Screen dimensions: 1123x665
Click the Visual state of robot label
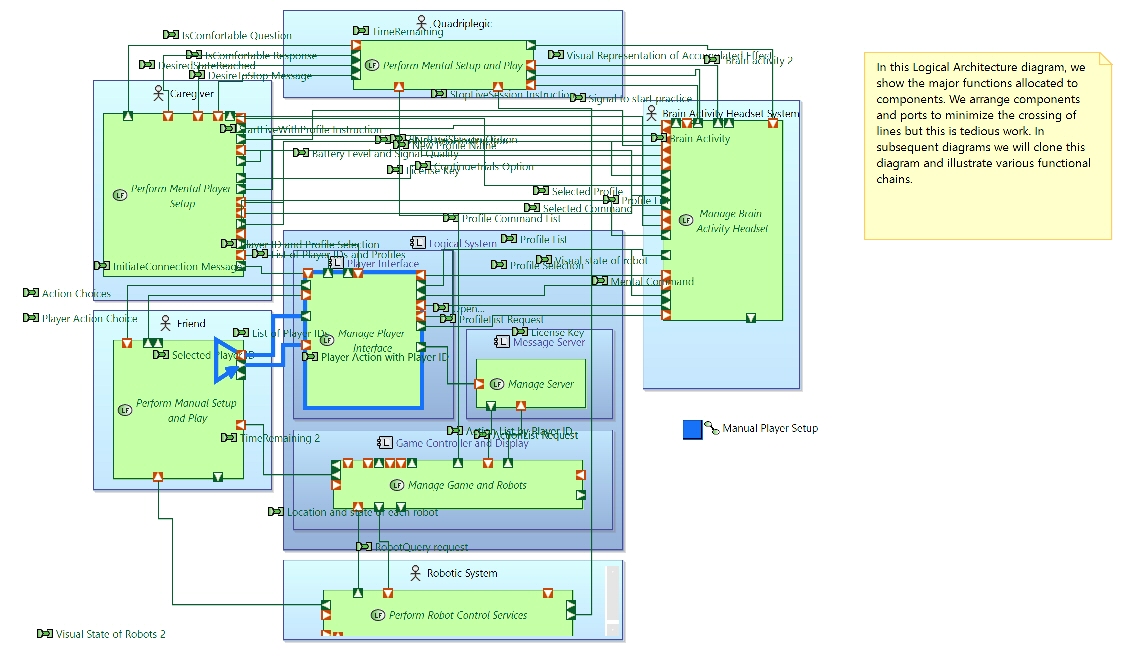tap(600, 261)
